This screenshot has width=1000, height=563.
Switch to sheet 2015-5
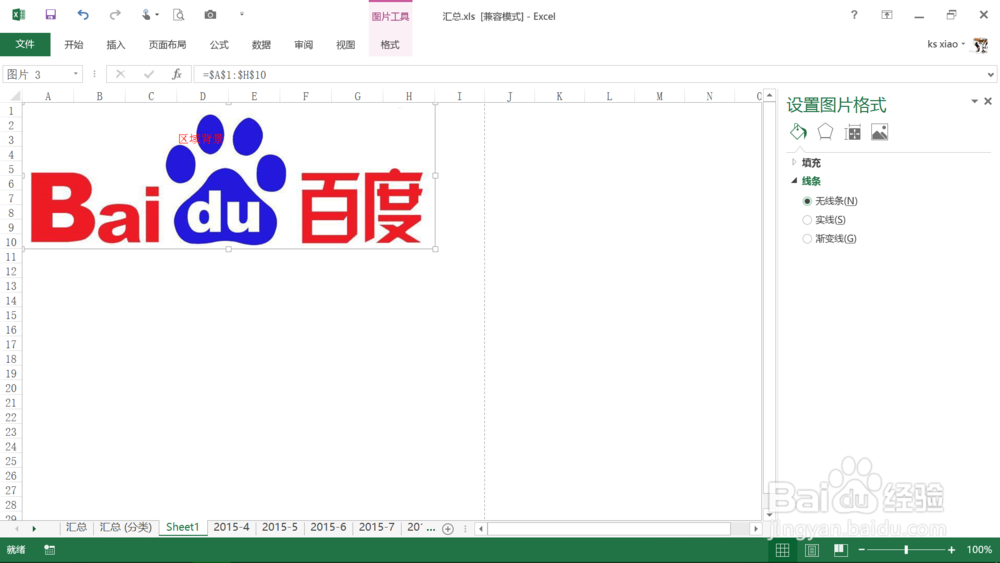[x=280, y=527]
